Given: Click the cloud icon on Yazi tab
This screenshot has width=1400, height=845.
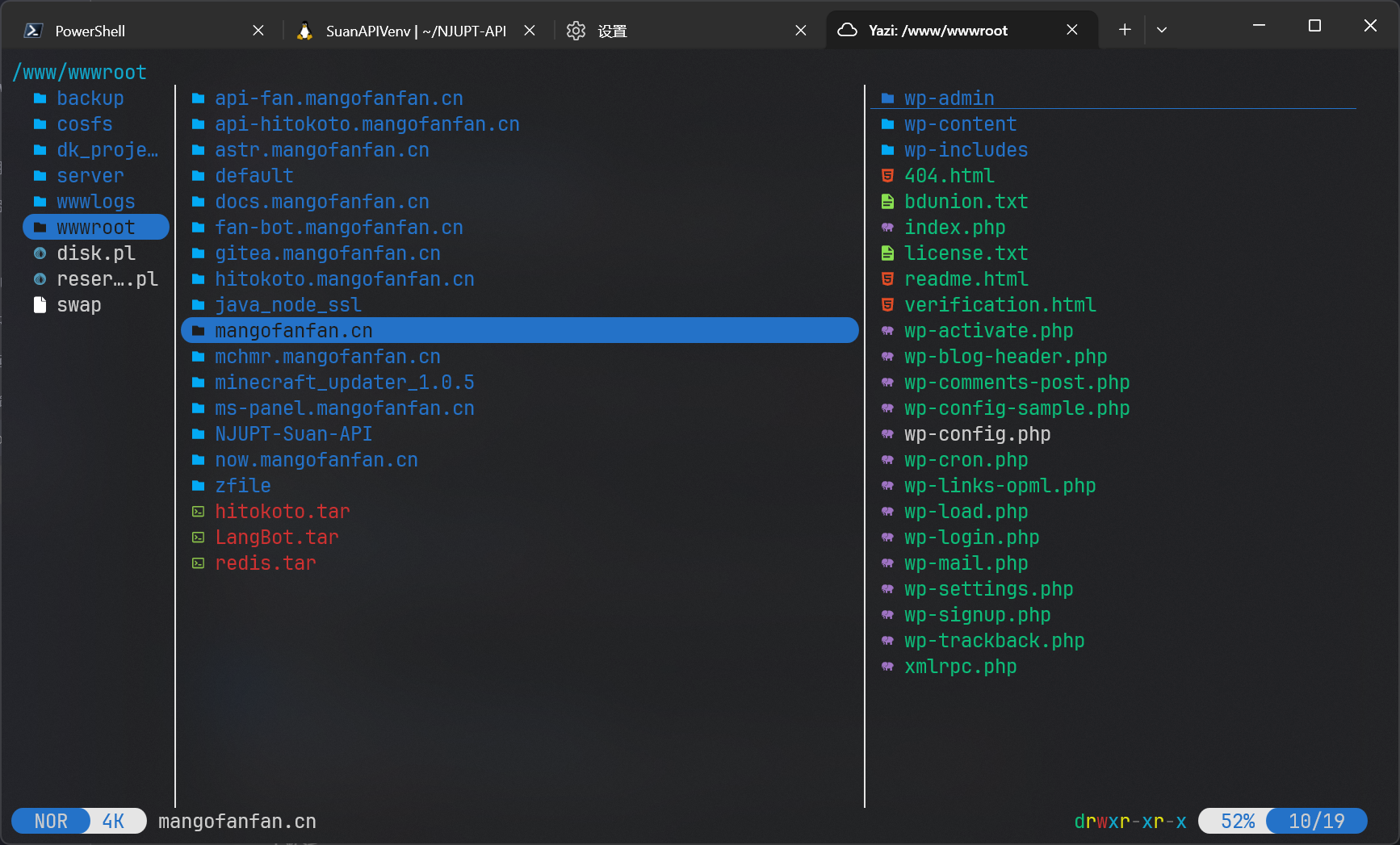Looking at the screenshot, I should pos(847,30).
